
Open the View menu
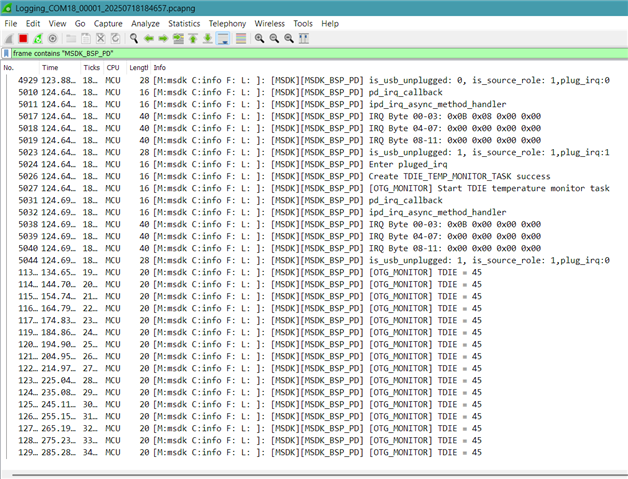point(57,24)
